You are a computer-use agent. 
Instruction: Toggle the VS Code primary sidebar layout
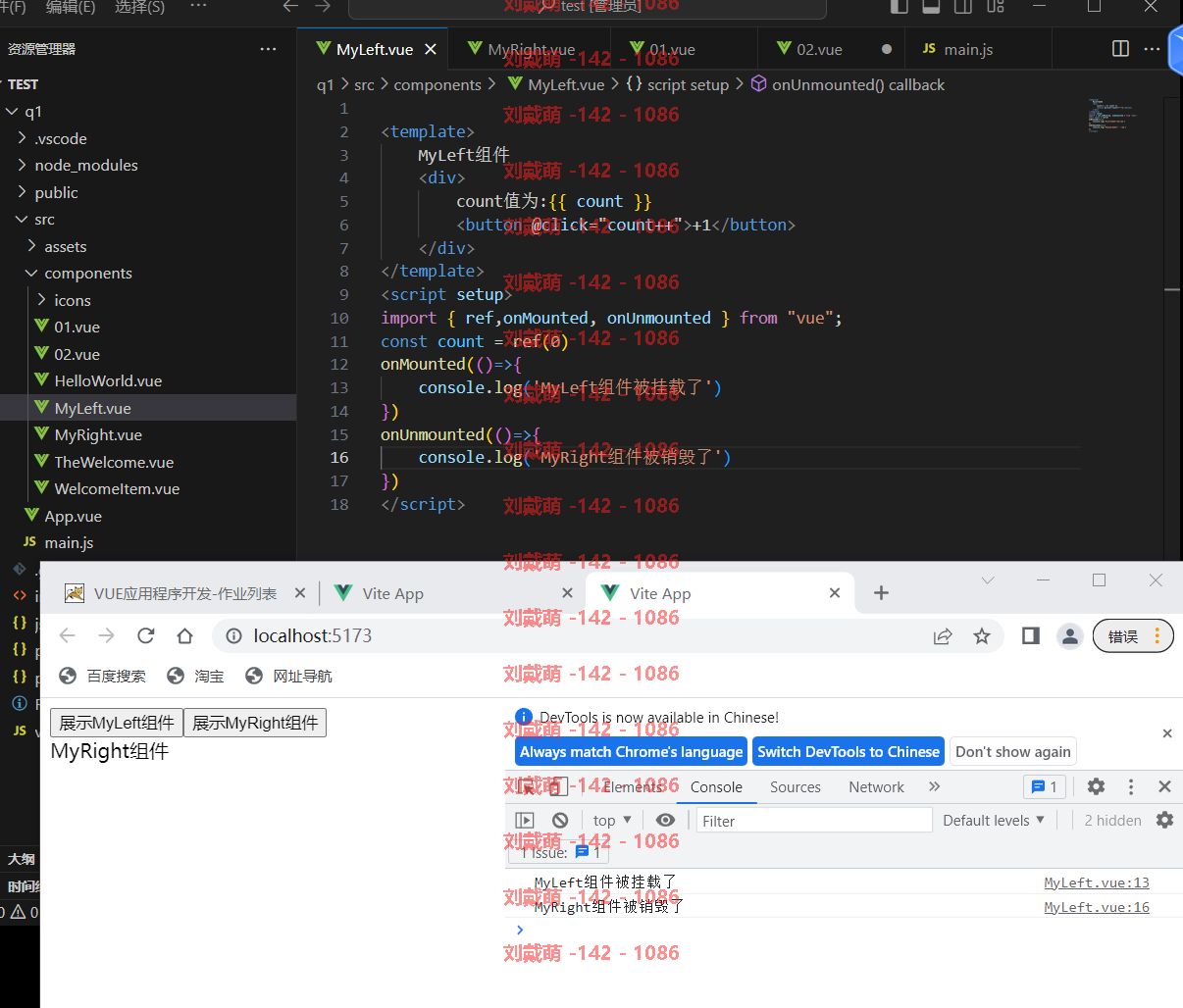tap(900, 7)
